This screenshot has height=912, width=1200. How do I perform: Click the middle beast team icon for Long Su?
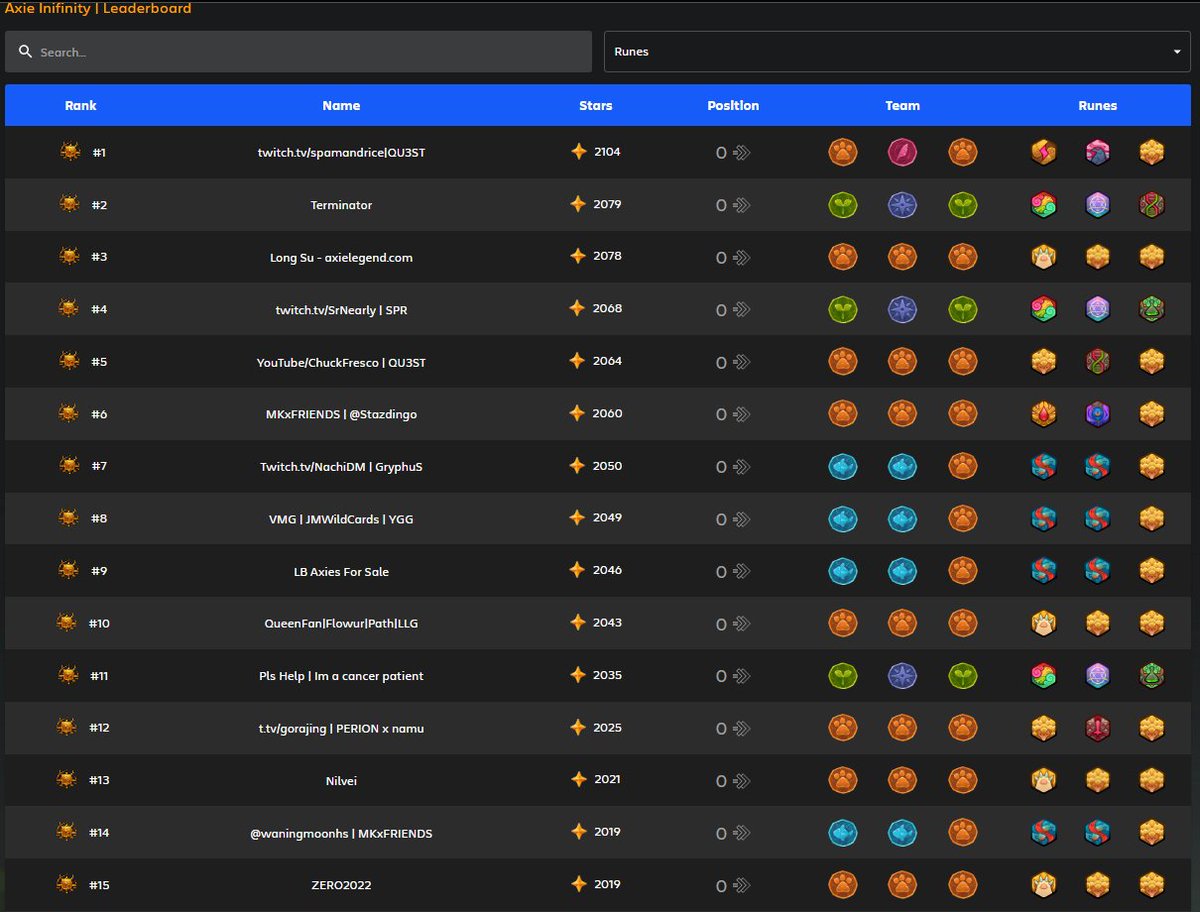coord(902,257)
